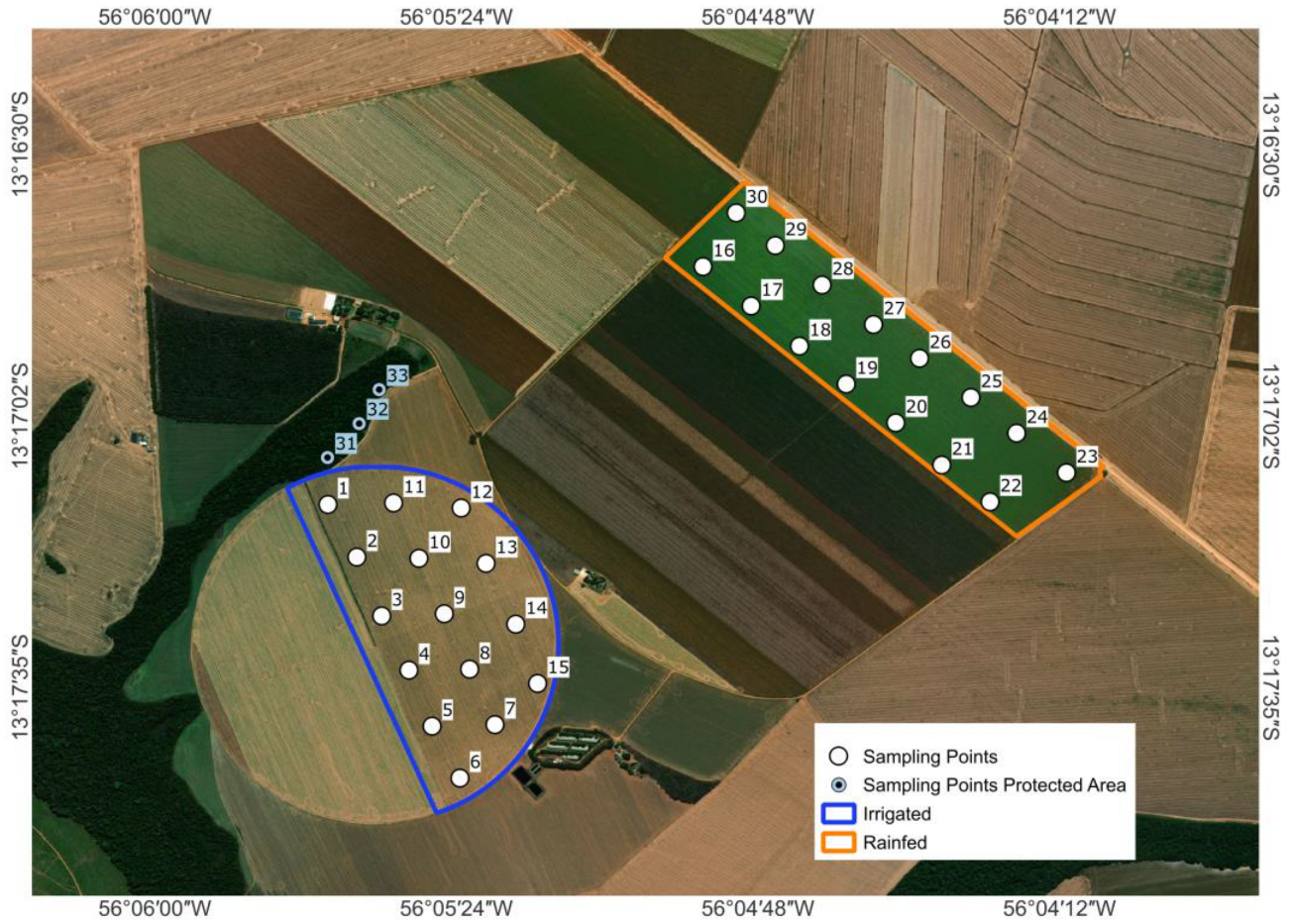Click sampling point 5 marker

point(432,726)
